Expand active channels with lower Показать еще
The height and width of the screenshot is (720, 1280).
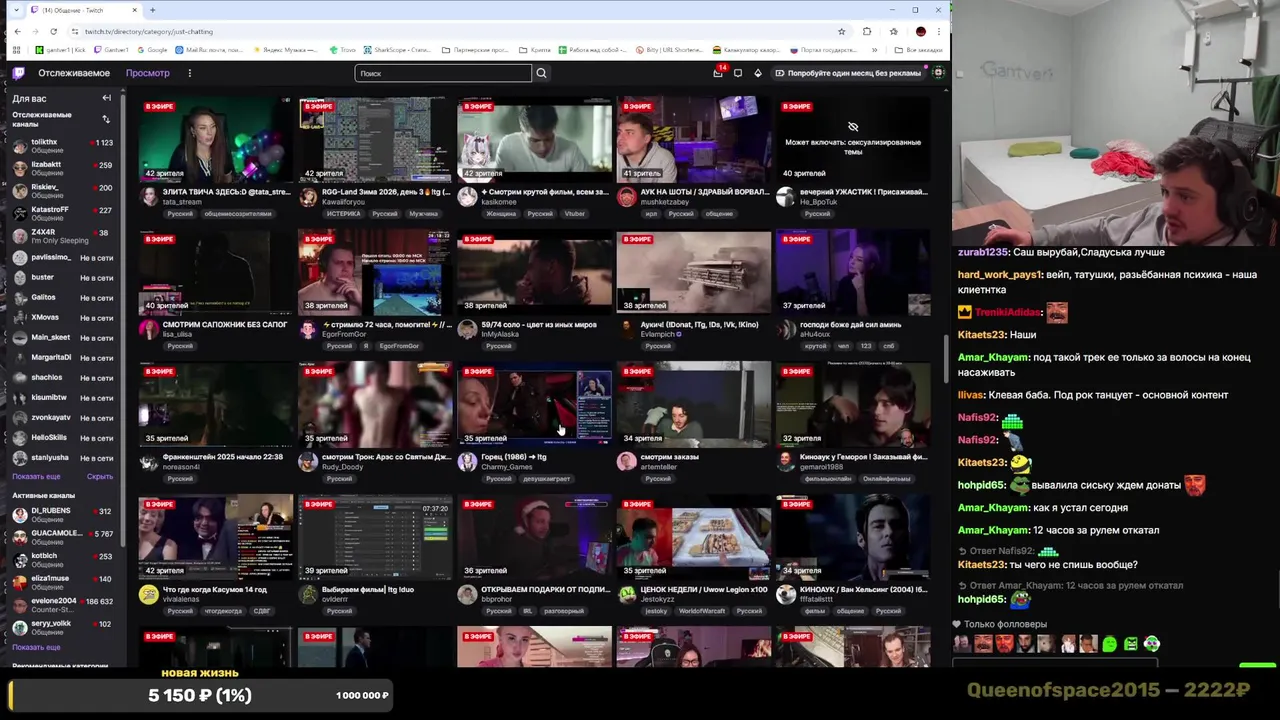tap(36, 647)
